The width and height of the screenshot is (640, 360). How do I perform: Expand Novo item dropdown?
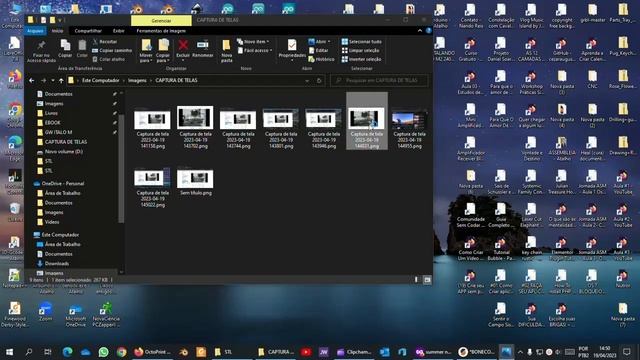click(253, 42)
